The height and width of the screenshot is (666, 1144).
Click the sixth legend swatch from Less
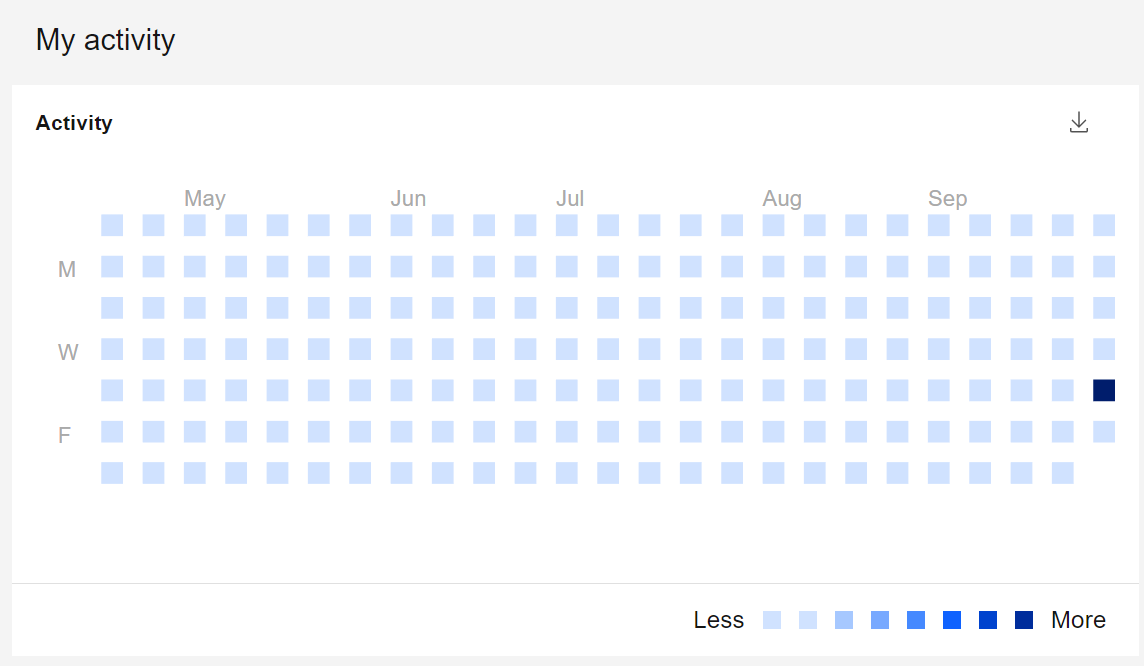[x=952, y=620]
